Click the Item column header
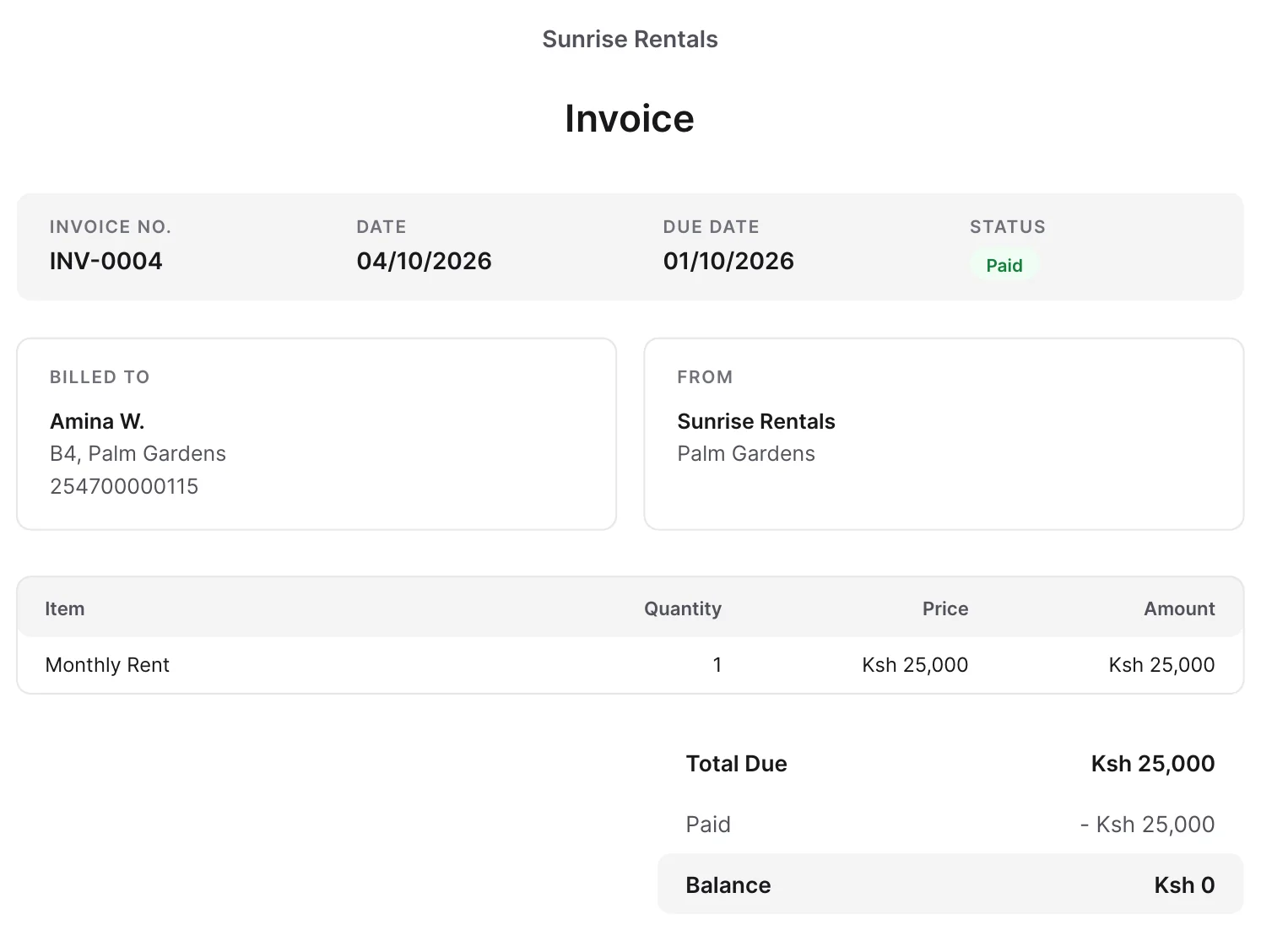This screenshot has height=952, width=1261. (64, 609)
